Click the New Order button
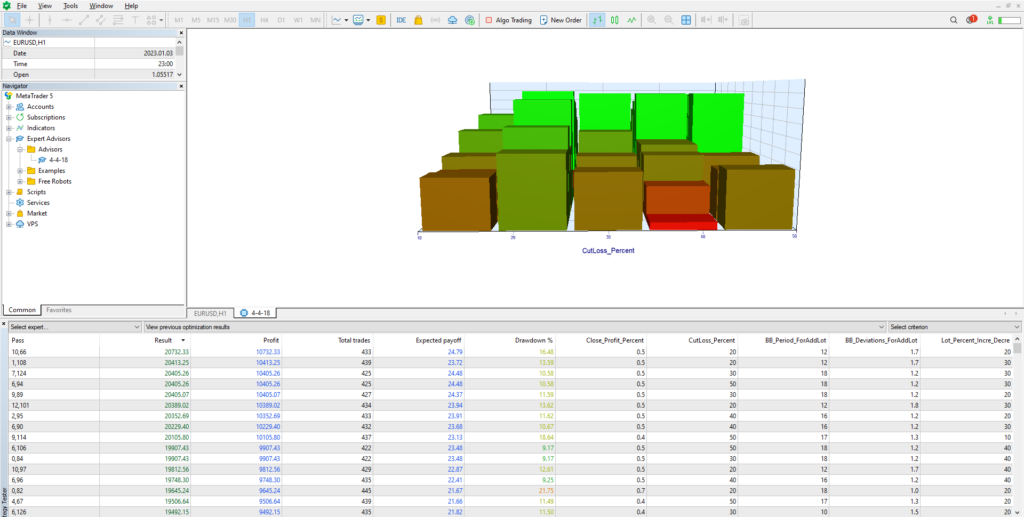Image resolution: width=1024 pixels, height=517 pixels. 559,20
